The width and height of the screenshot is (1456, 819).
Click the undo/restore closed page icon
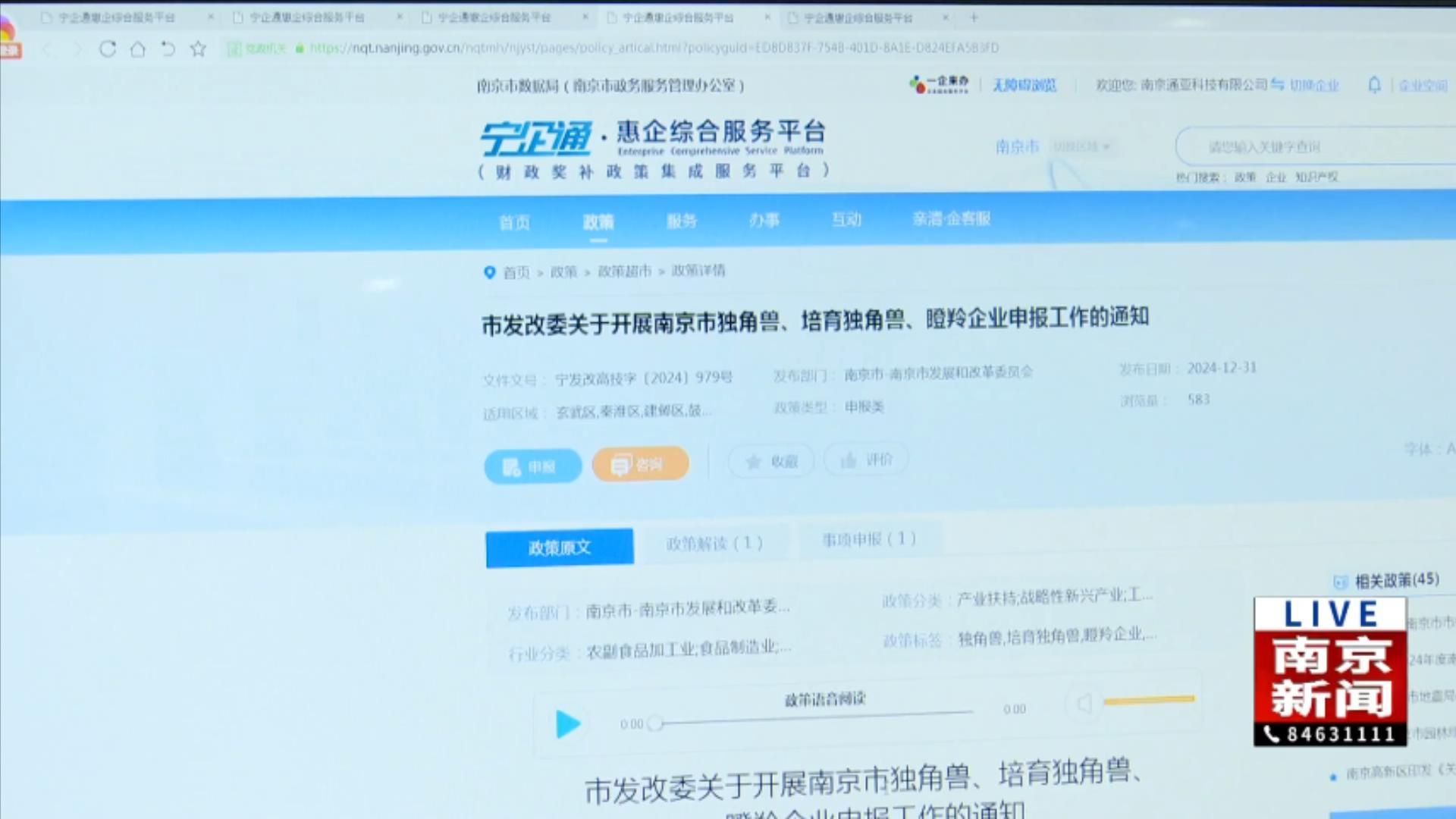click(168, 49)
